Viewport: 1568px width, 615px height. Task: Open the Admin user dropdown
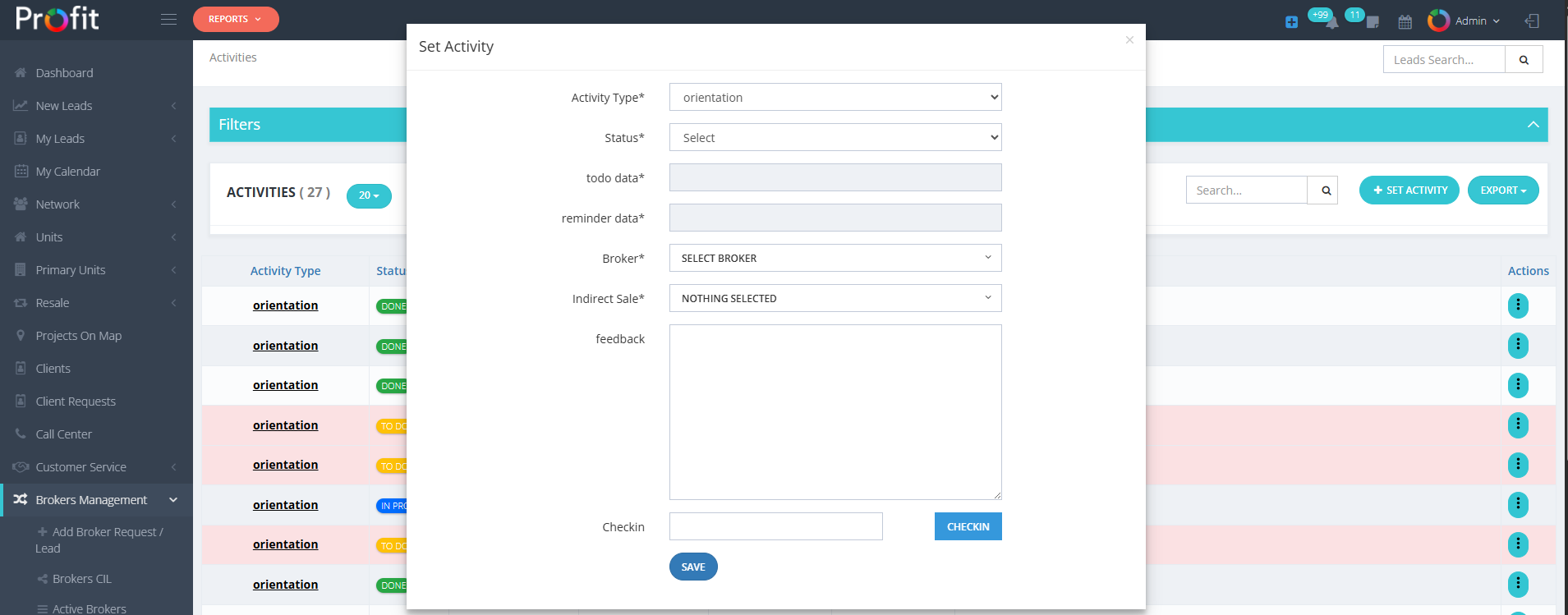(1477, 21)
